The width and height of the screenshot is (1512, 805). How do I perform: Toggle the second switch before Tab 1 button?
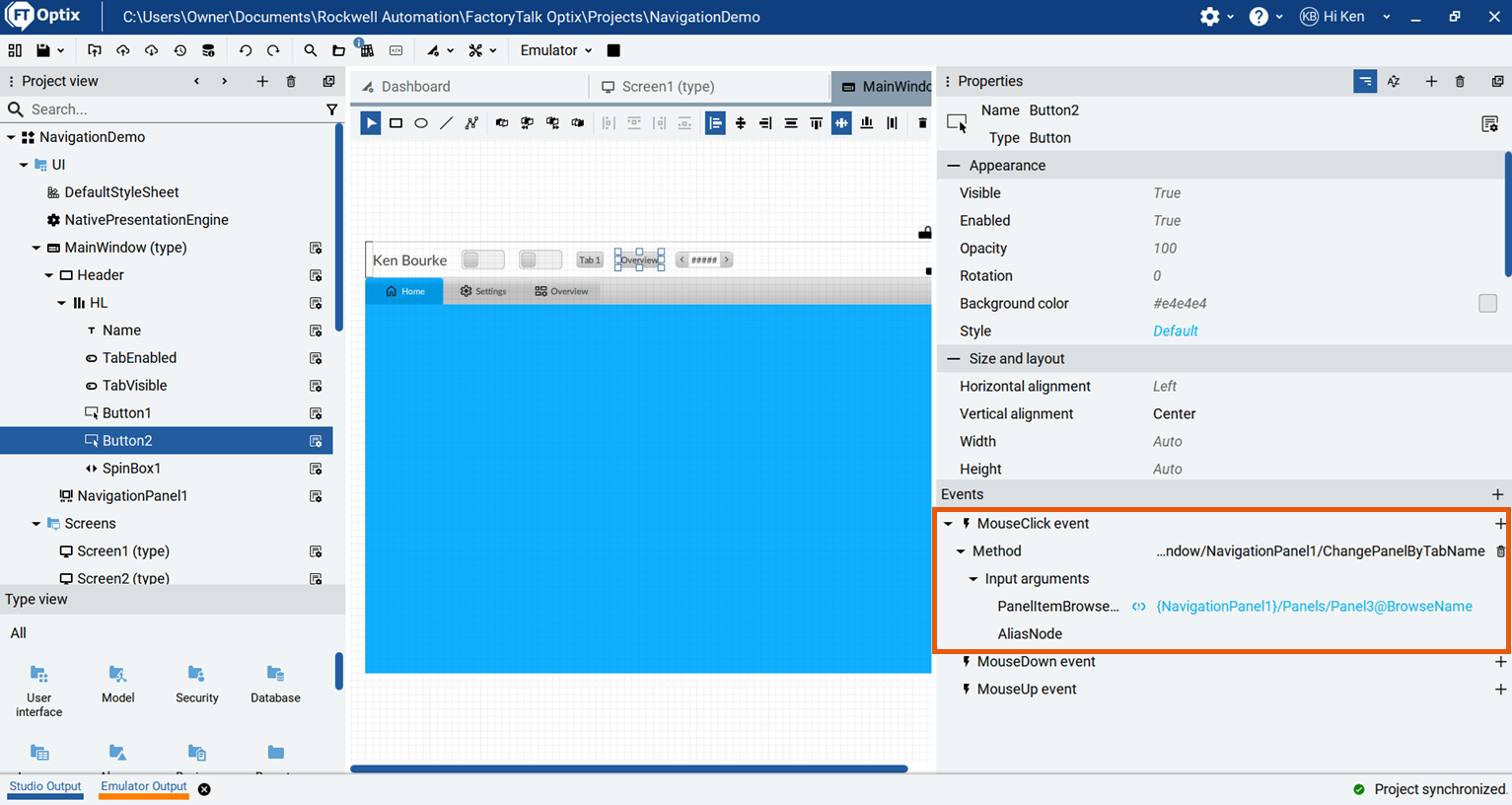540,259
